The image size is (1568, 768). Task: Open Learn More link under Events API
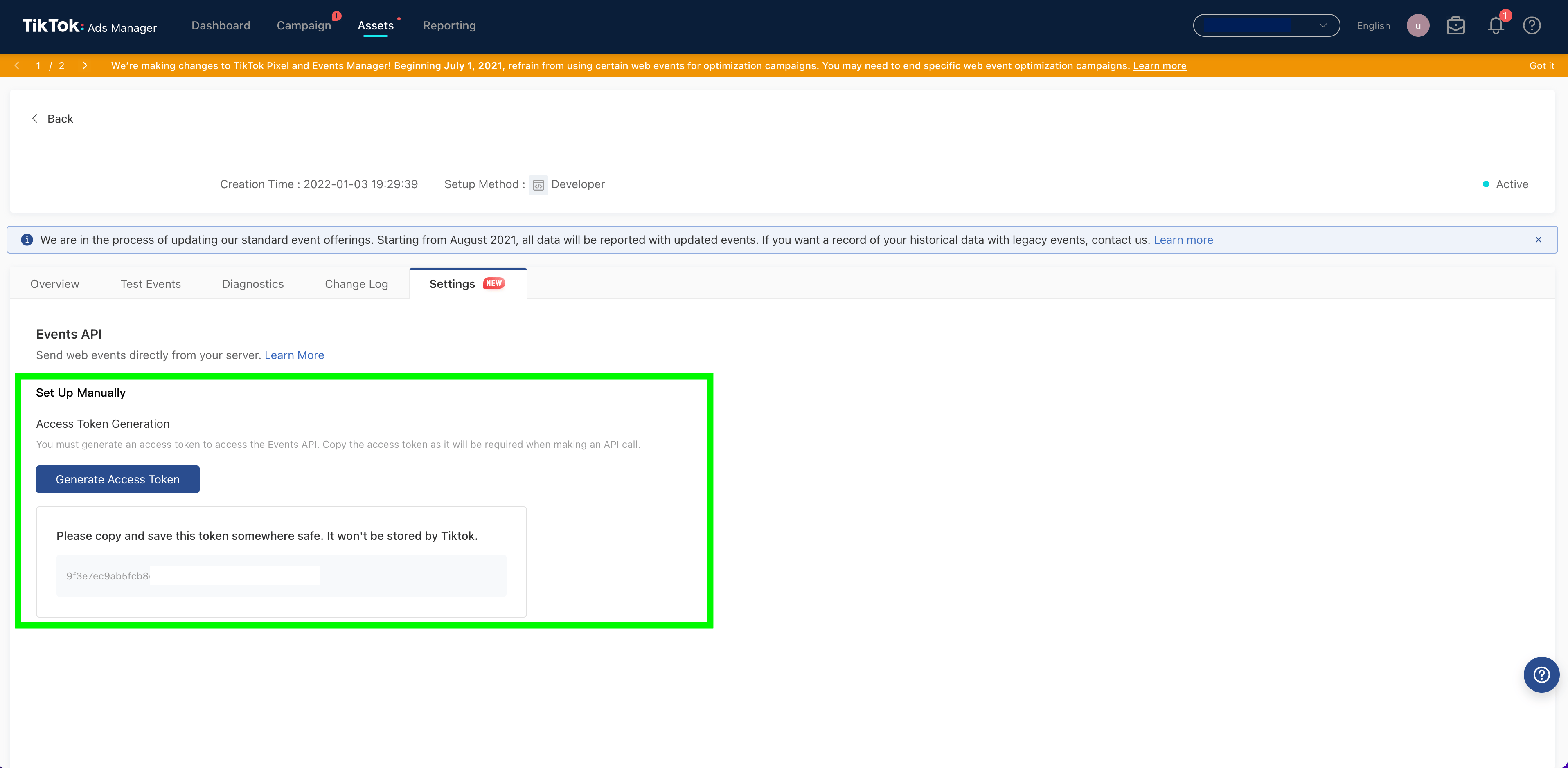(x=294, y=355)
